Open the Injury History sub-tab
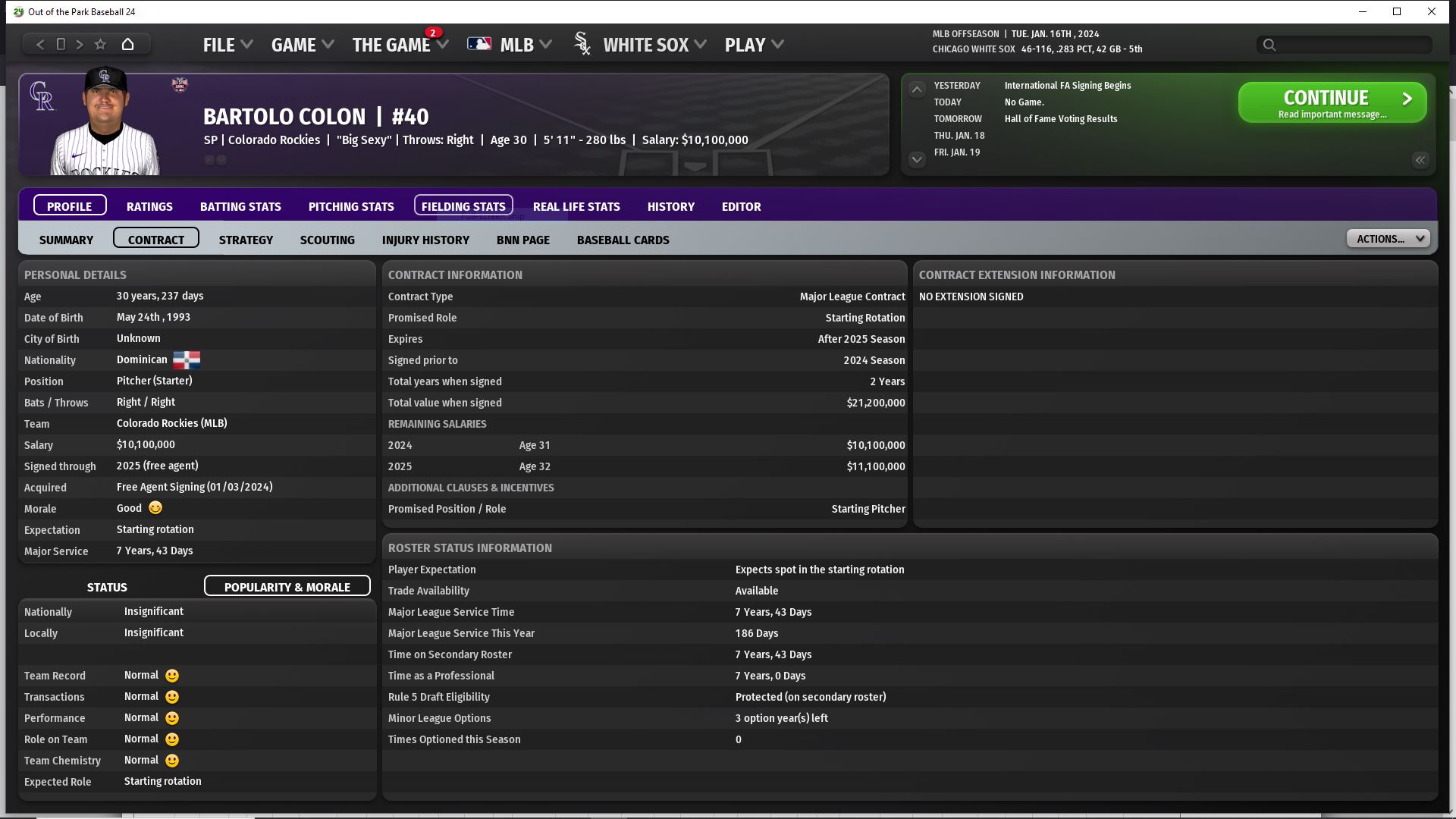Image resolution: width=1456 pixels, height=819 pixels. 425,240
